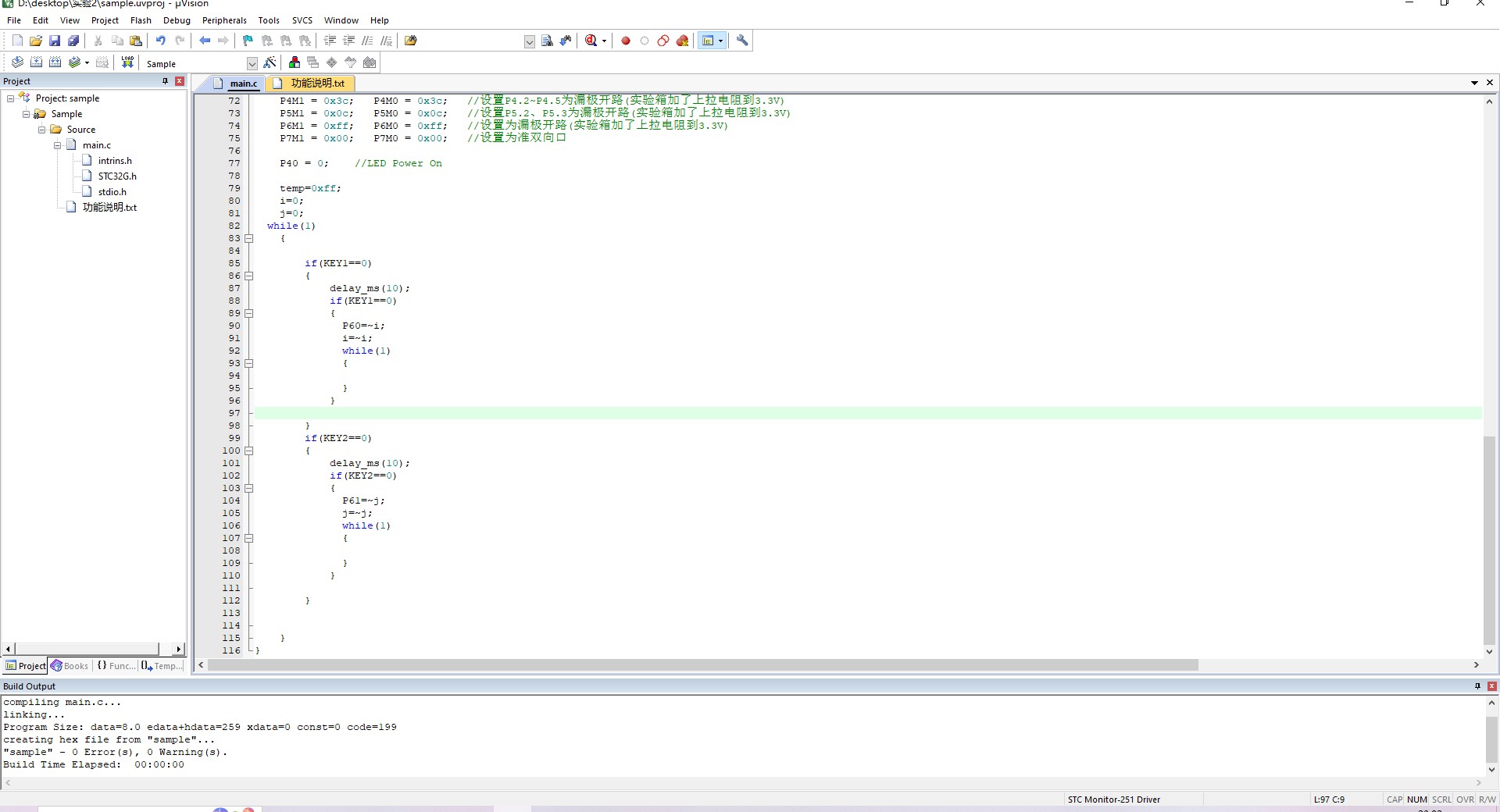Viewport: 1500px width, 812px height.
Task: Open the Sample target selection dropdown
Action: (x=252, y=63)
